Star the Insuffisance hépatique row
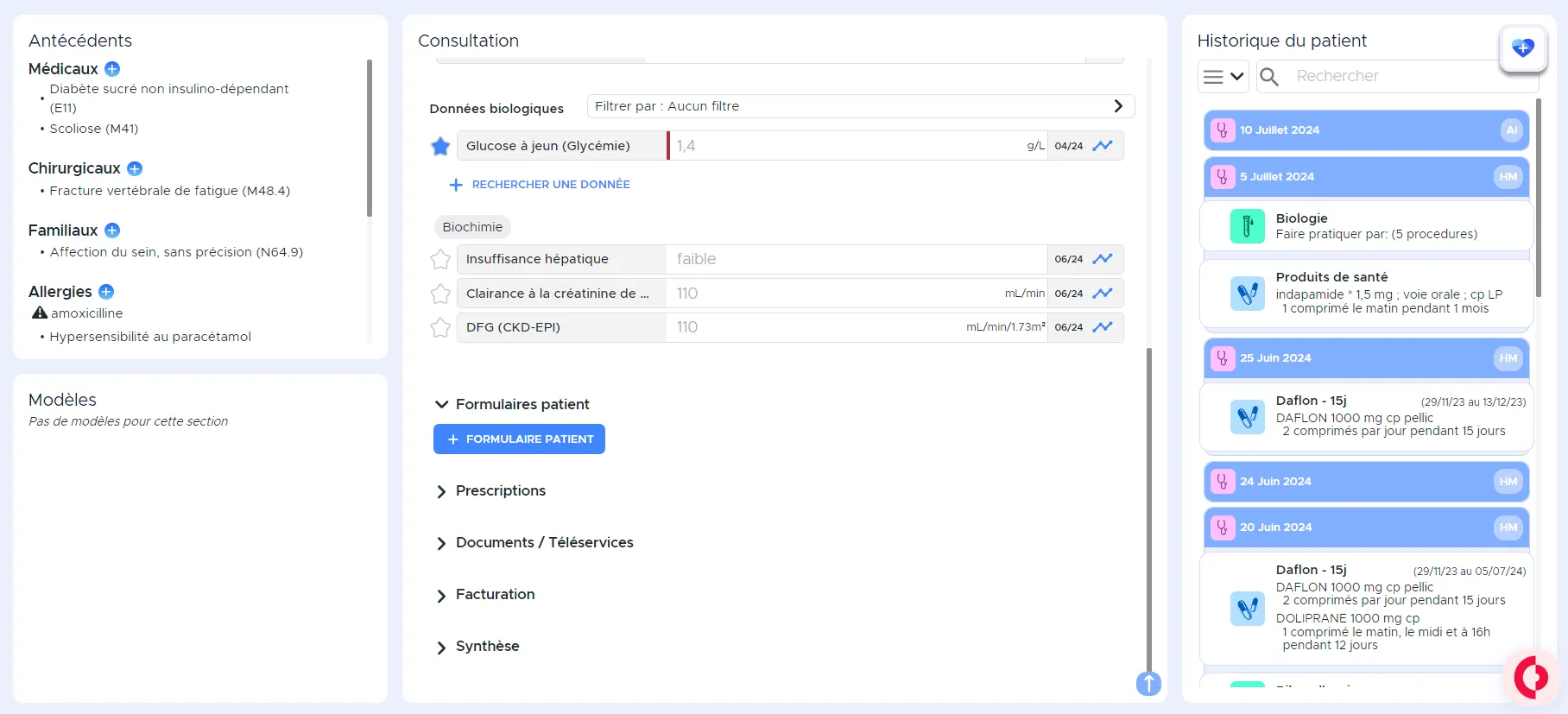The image size is (1568, 714). 440,259
